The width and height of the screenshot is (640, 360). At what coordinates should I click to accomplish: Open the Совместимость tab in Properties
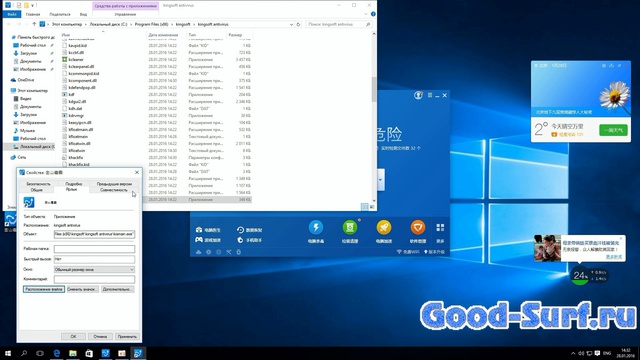[x=114, y=190]
